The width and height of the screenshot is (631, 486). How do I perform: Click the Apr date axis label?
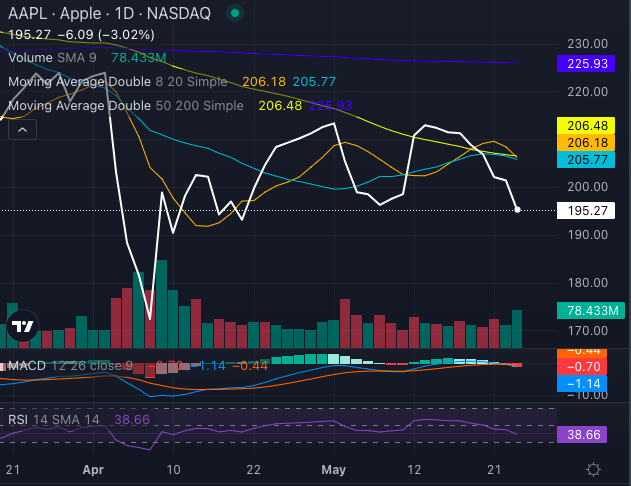click(x=93, y=470)
